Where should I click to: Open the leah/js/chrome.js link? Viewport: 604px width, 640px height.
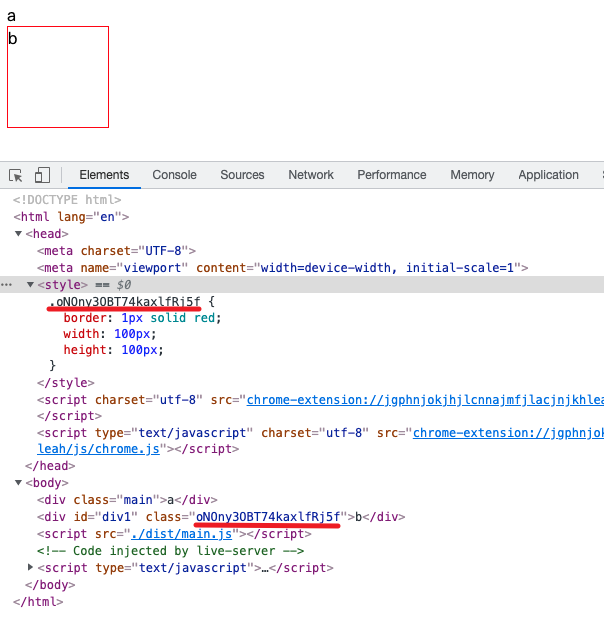[x=98, y=449]
